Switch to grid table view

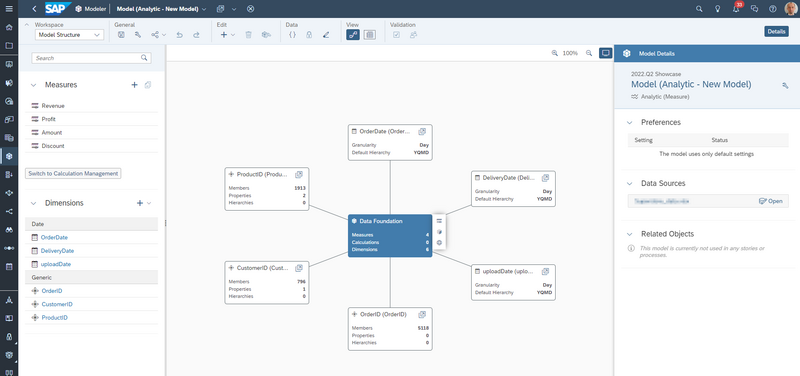[370, 35]
